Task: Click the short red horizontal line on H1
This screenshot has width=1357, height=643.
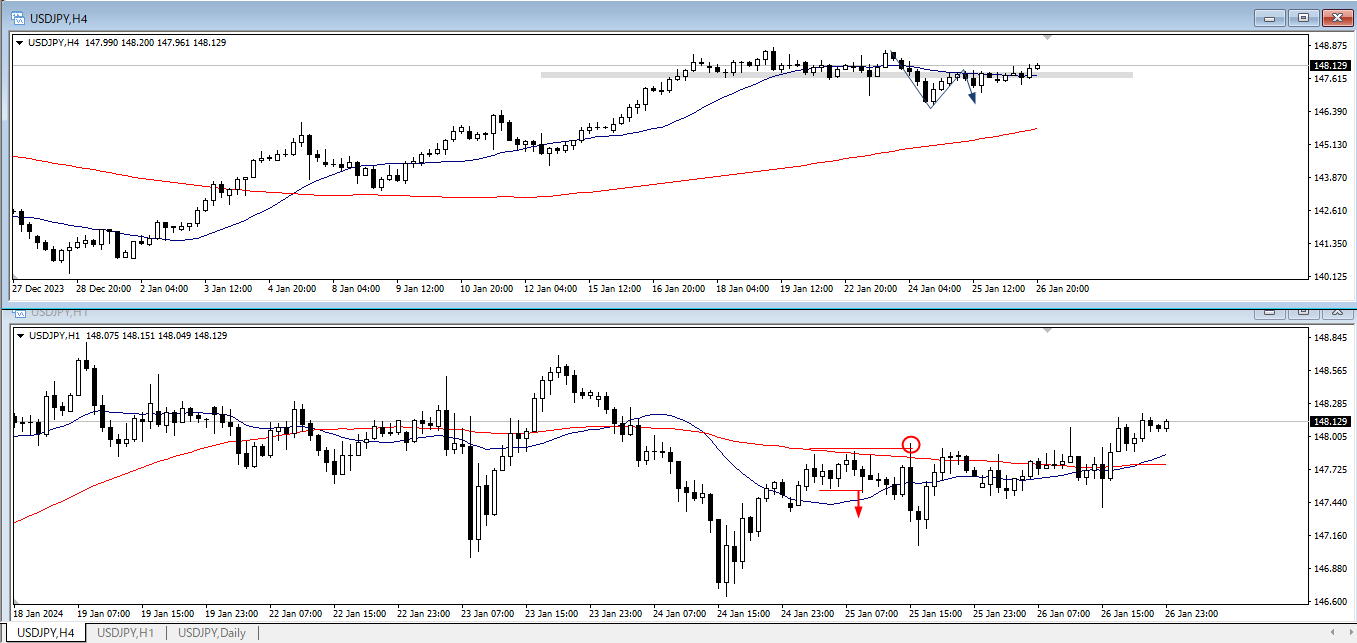Action: coord(838,490)
